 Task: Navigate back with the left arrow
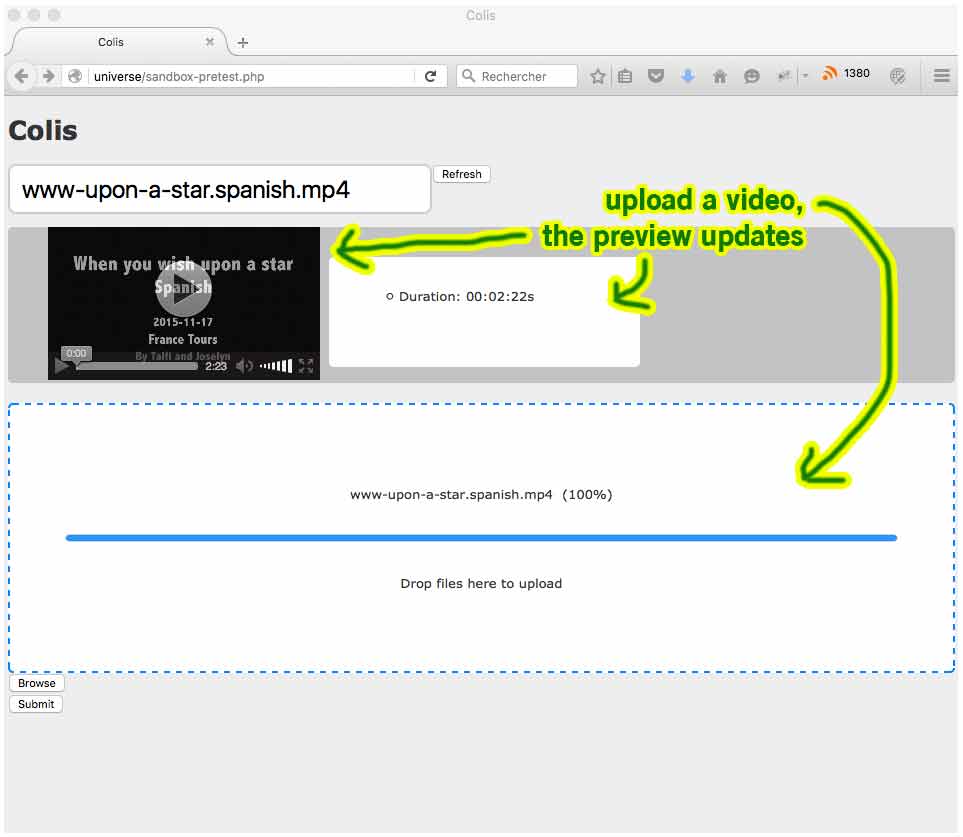pyautogui.click(x=21, y=75)
